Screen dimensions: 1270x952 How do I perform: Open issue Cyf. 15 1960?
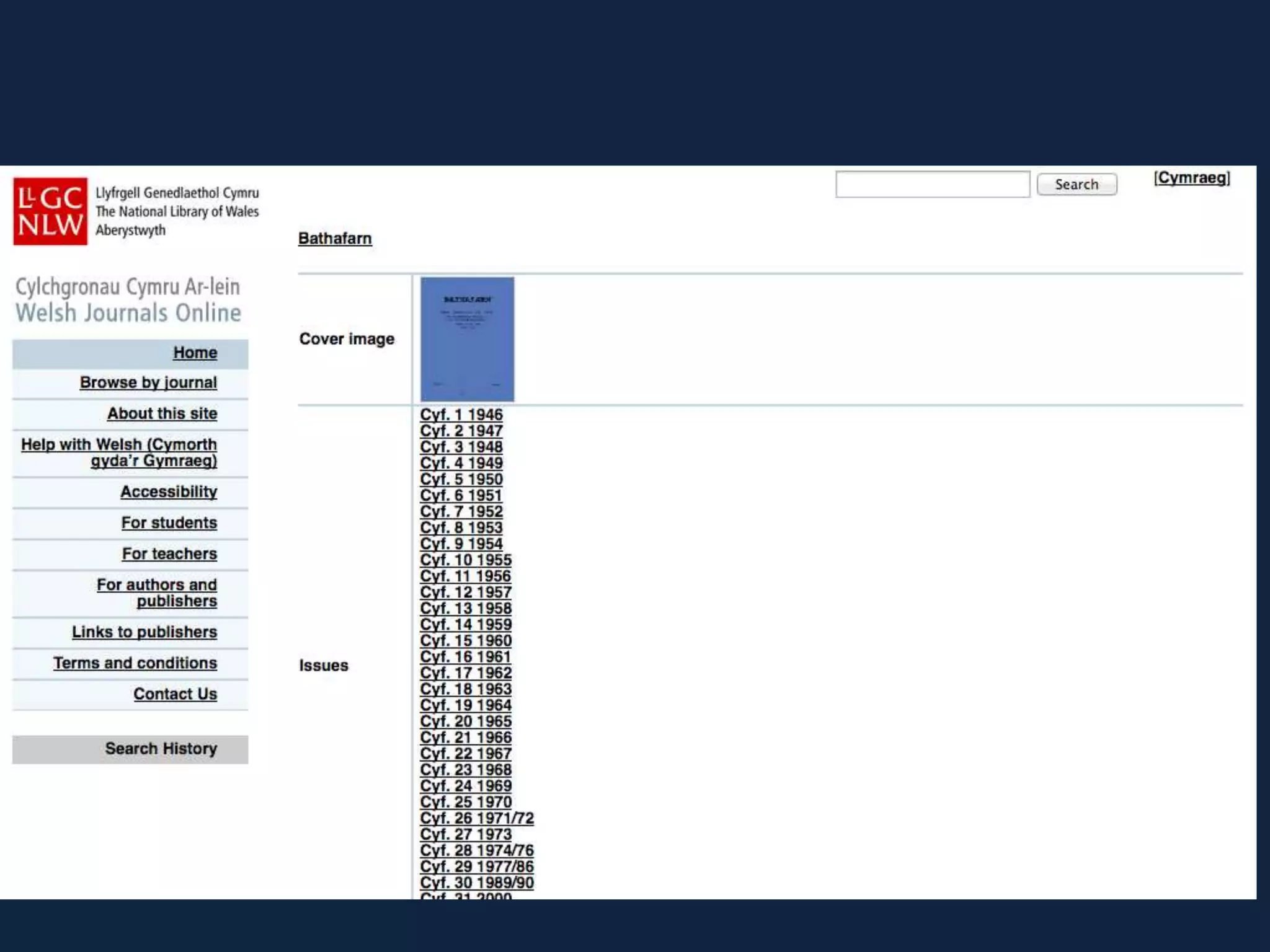click(465, 640)
